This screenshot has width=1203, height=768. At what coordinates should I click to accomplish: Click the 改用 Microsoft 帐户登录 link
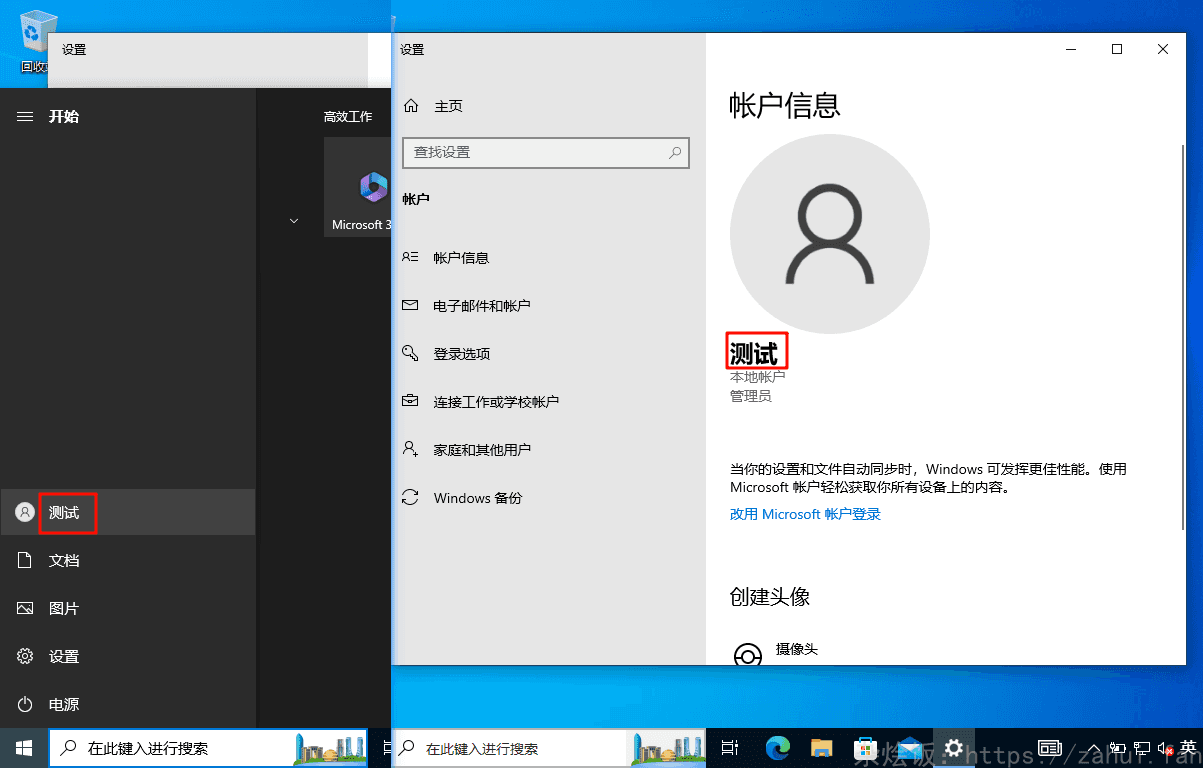coord(805,514)
